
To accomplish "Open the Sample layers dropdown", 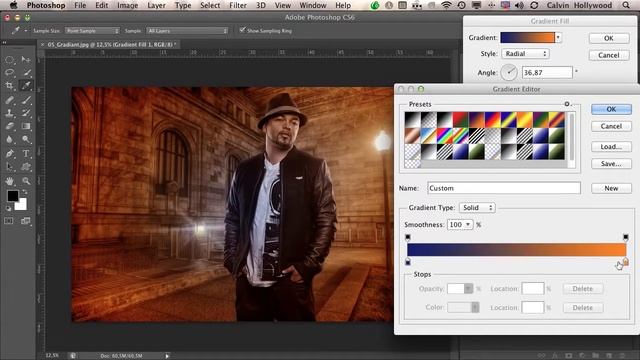I will 187,31.
